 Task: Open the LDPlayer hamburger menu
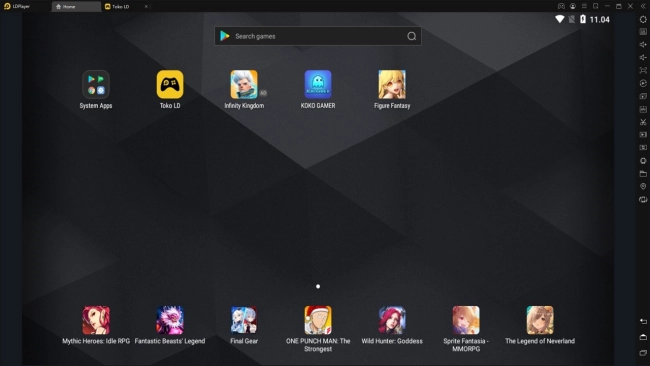584,6
